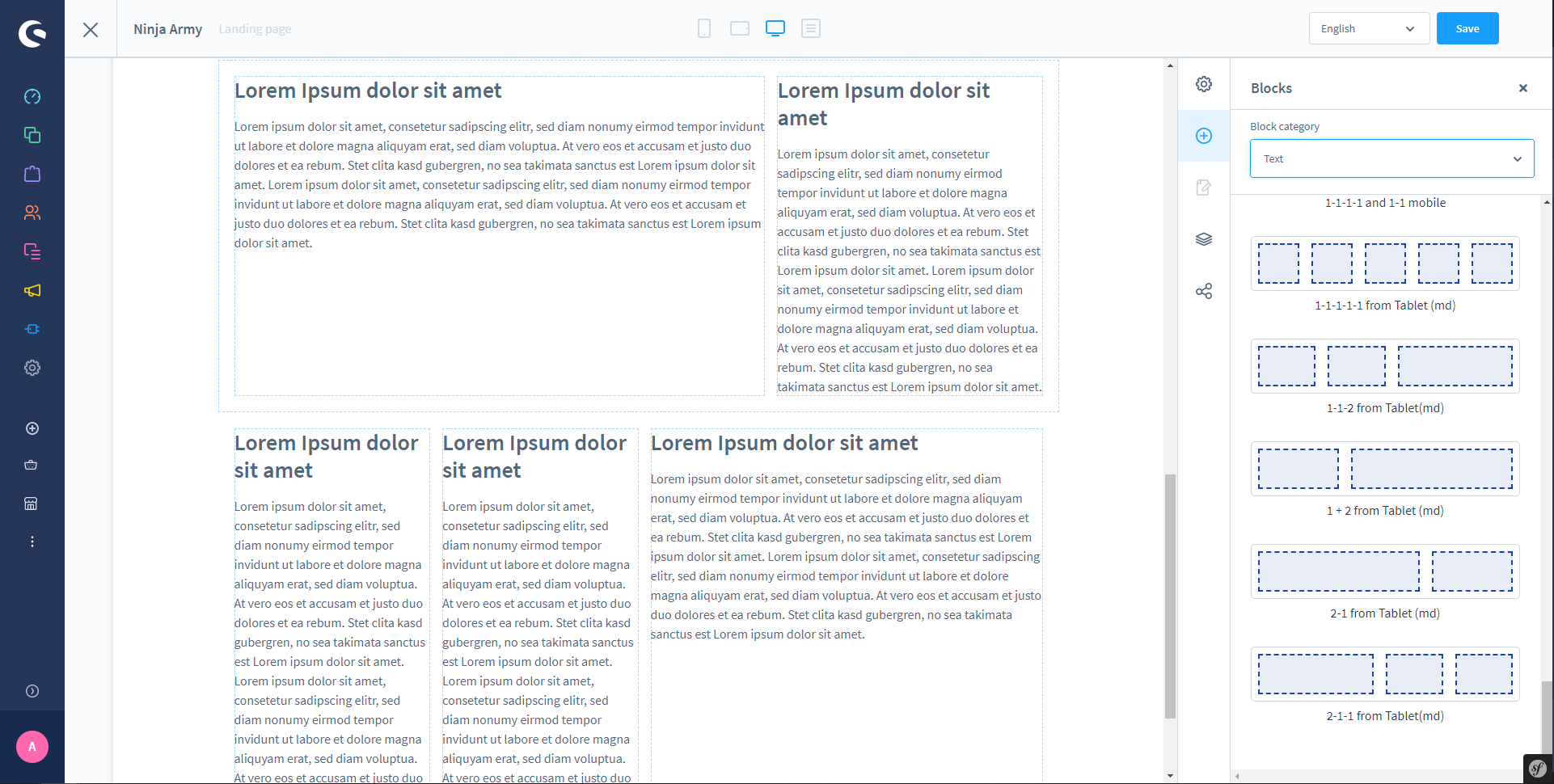Click the Blocks panel scrollbar thumb
The image size is (1554, 784).
[1546, 718]
